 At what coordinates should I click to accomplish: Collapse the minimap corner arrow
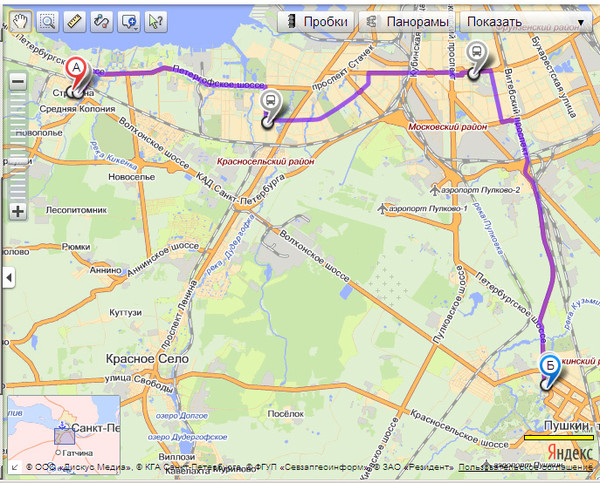(x=15, y=467)
